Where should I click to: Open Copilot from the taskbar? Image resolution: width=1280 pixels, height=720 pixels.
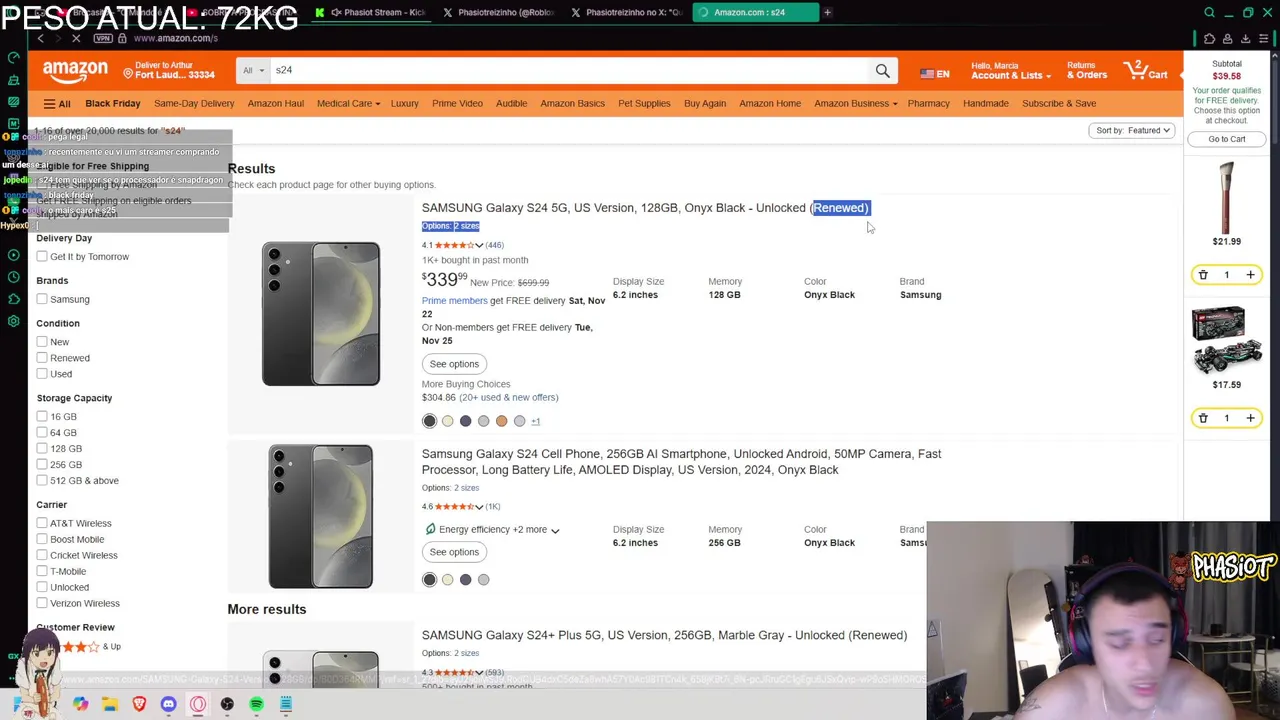(80, 705)
